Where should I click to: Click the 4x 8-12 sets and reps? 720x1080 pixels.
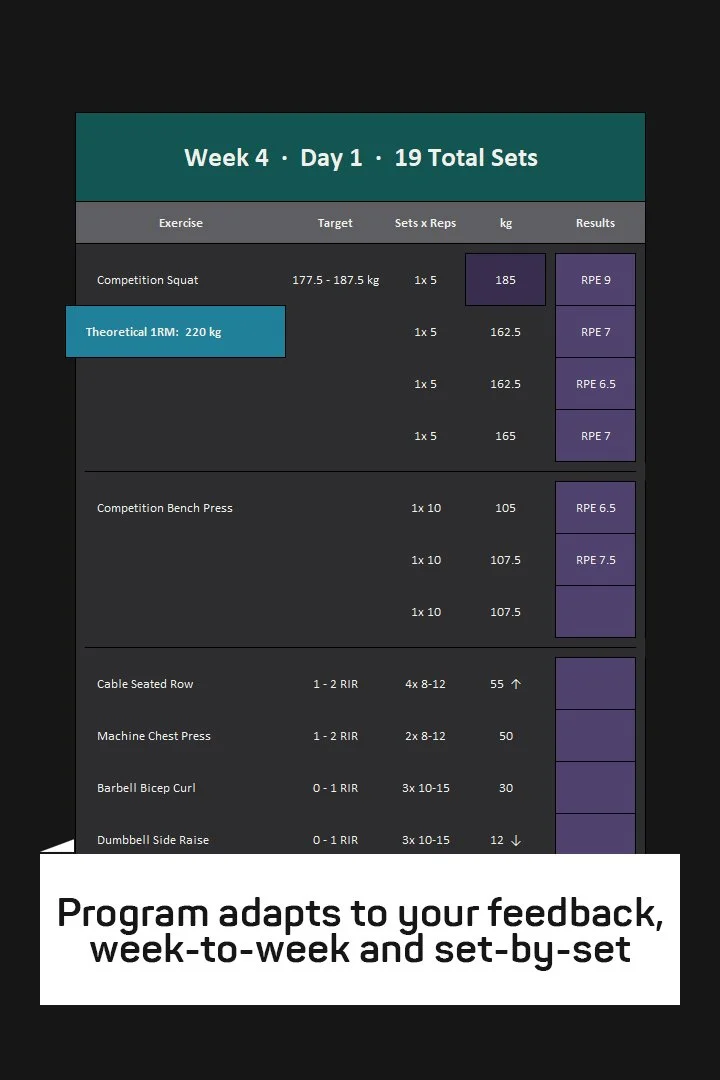[x=425, y=684]
